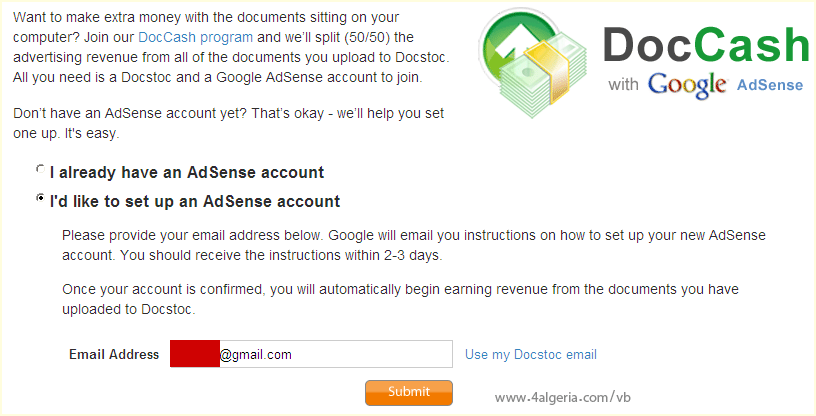Click the 'I already have an AdSense account' label text
The image size is (816, 416).
(187, 172)
